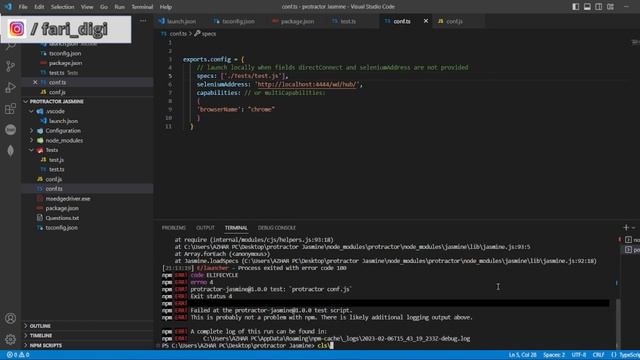Select the second terminal entry in list
The image size is (640, 360).
coord(632,249)
